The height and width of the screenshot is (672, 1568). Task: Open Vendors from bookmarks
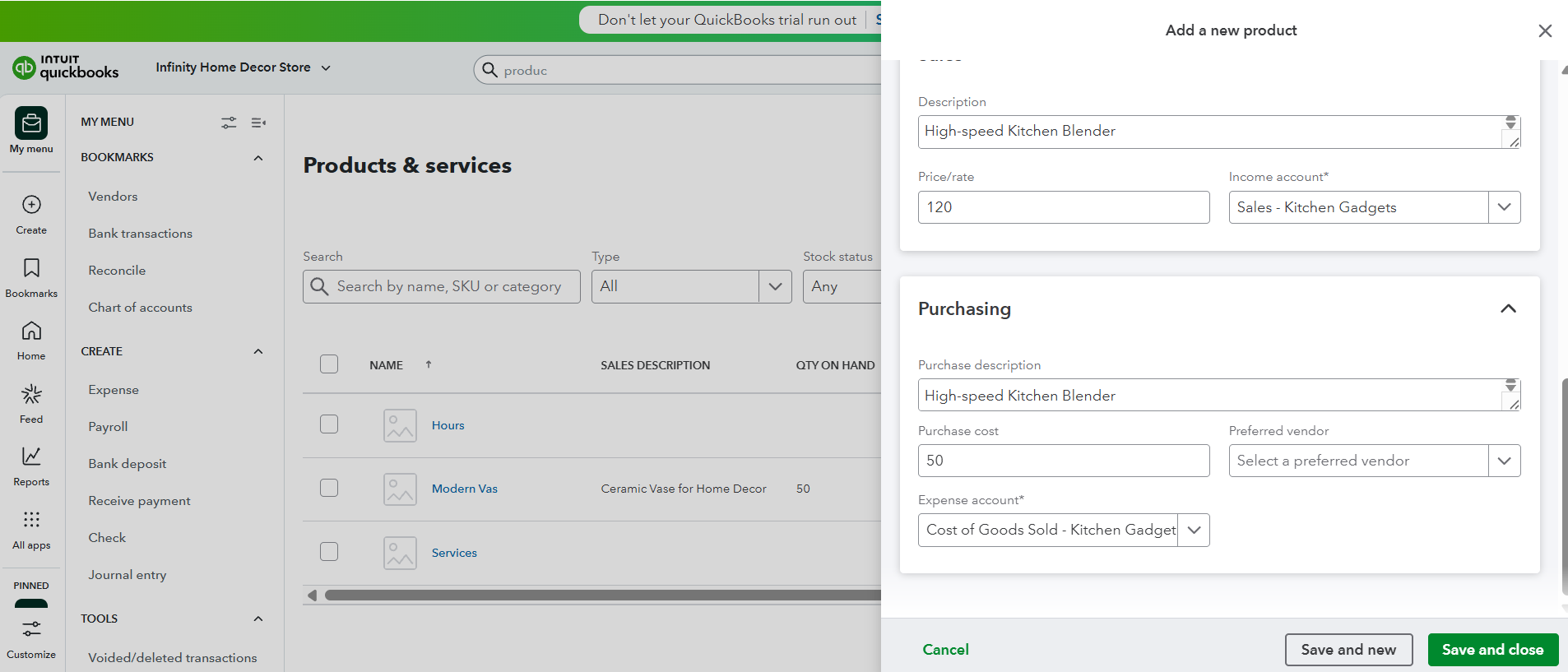(x=113, y=197)
